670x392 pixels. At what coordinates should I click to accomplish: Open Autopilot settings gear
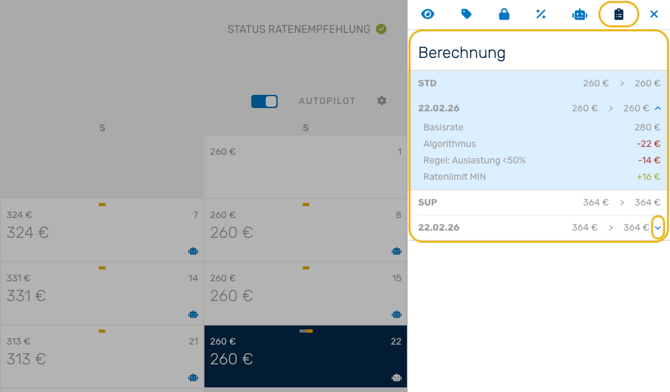click(x=382, y=100)
